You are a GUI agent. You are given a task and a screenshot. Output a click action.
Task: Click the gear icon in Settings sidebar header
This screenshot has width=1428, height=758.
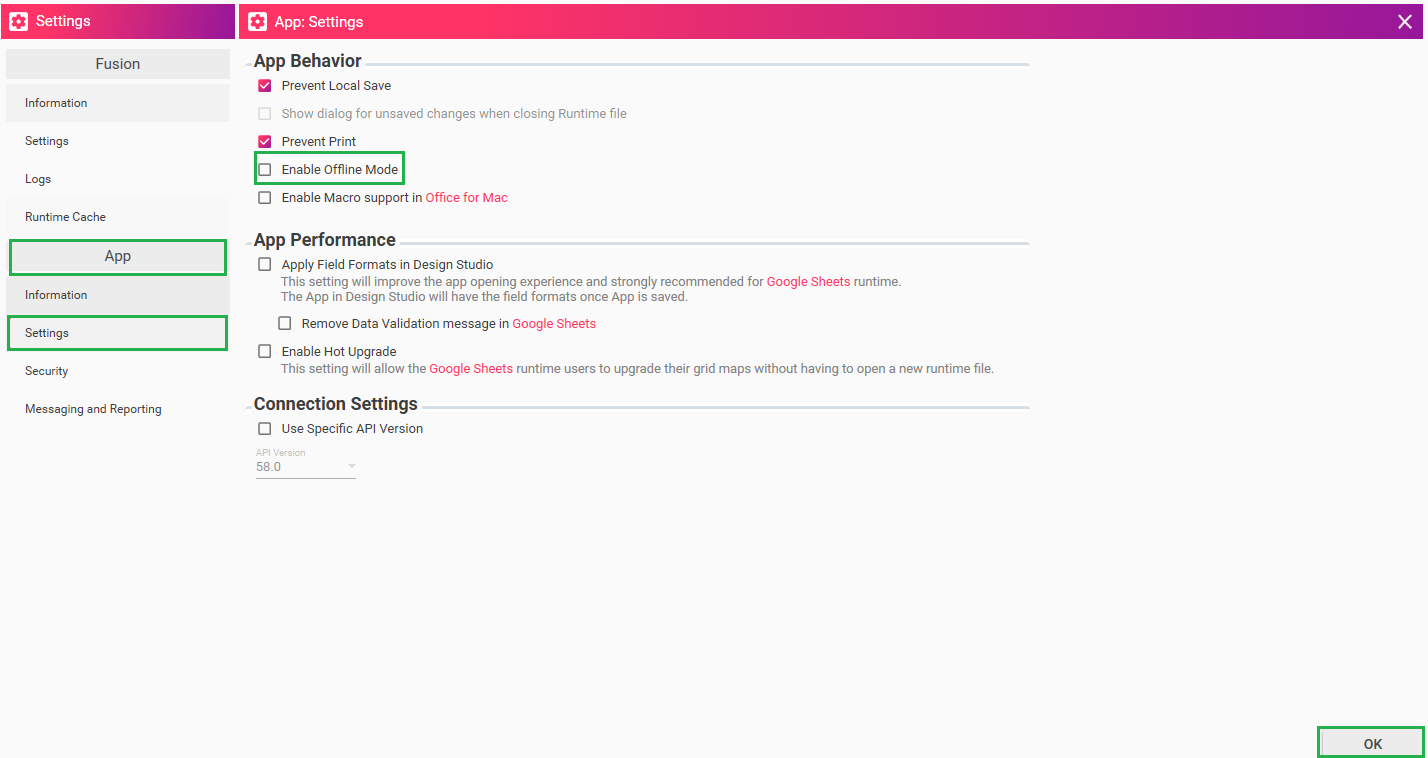point(18,21)
